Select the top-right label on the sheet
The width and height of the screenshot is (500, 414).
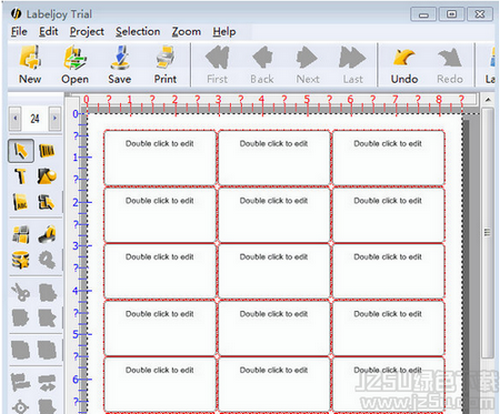pyautogui.click(x=388, y=157)
